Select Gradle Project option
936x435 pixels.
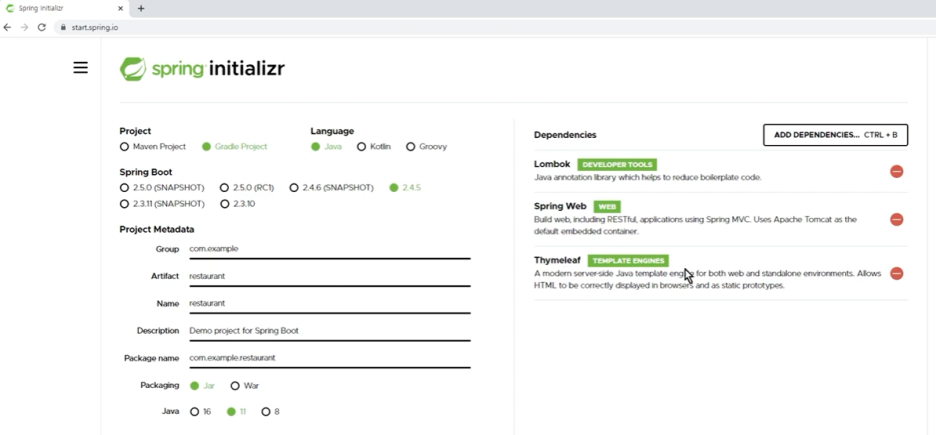pyautogui.click(x=235, y=146)
